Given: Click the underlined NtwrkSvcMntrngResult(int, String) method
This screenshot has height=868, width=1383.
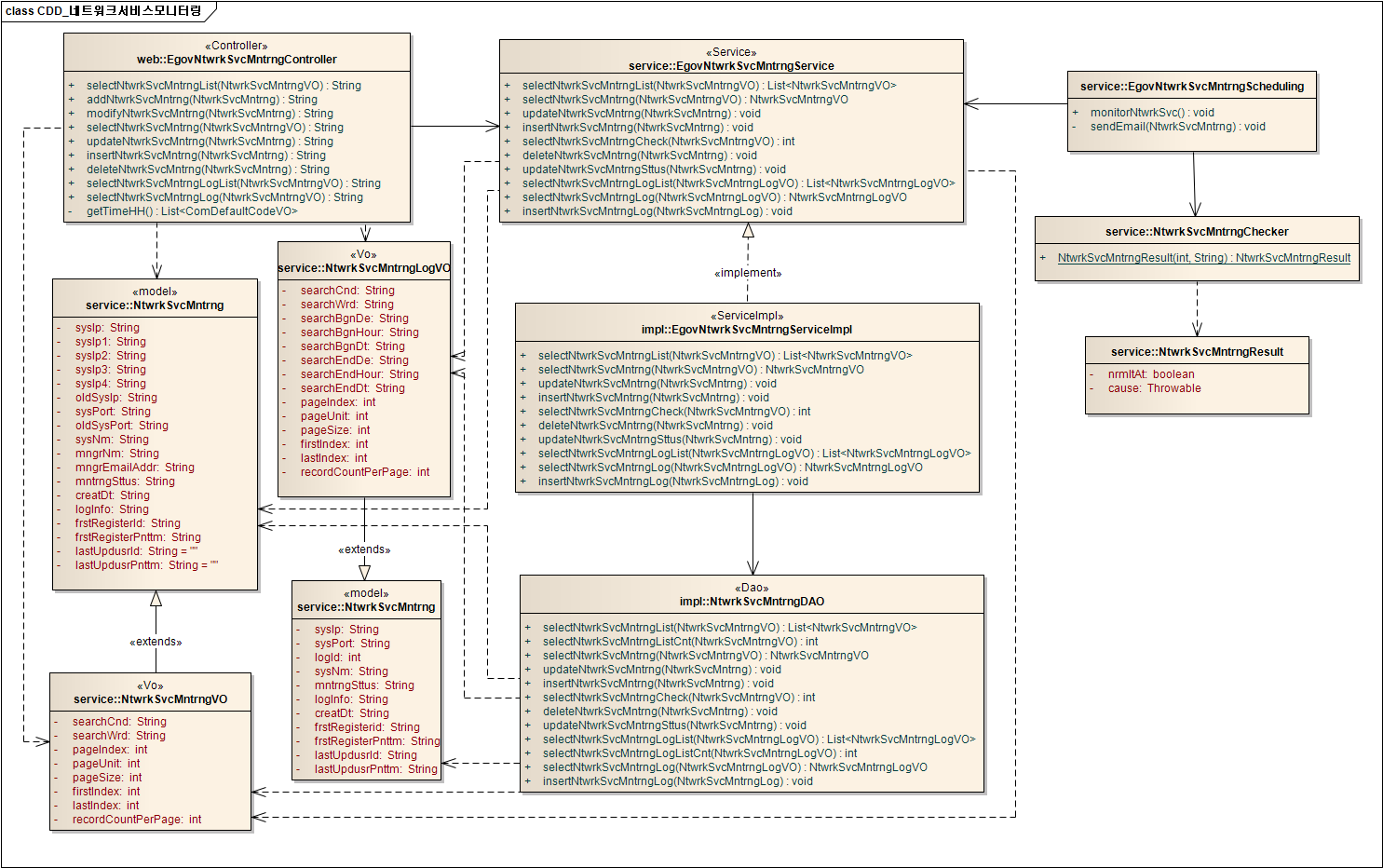Looking at the screenshot, I should tap(1203, 258).
